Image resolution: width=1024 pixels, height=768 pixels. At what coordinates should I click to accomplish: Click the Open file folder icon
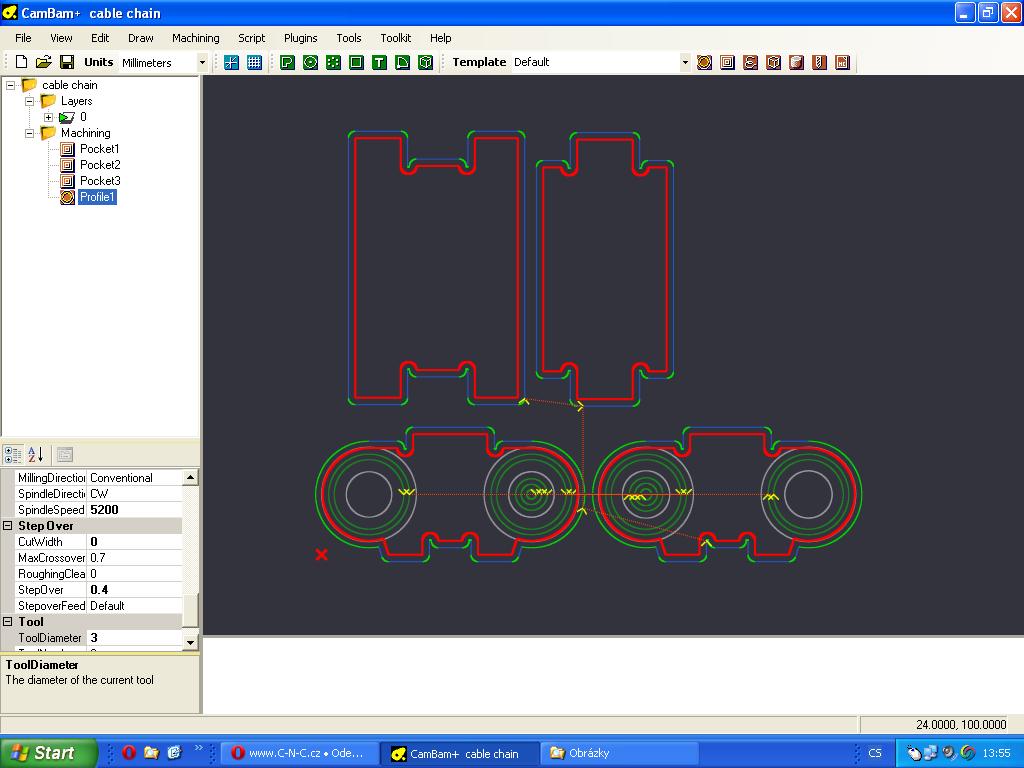(44, 62)
